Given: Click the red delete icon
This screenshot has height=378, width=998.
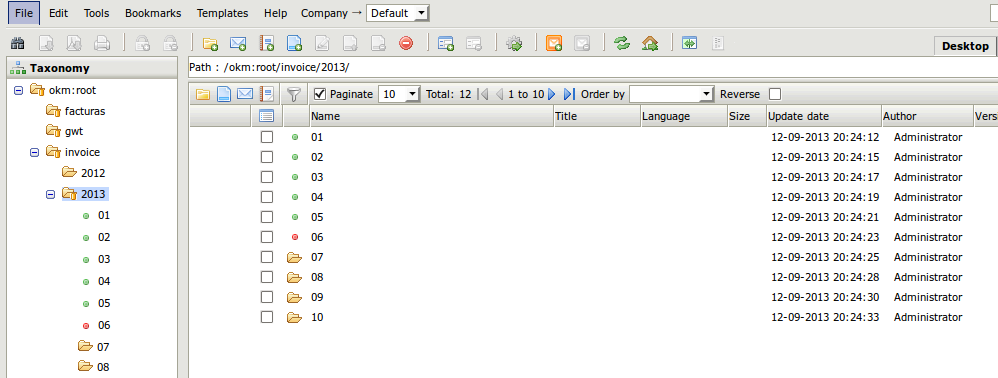Looking at the screenshot, I should pos(406,43).
